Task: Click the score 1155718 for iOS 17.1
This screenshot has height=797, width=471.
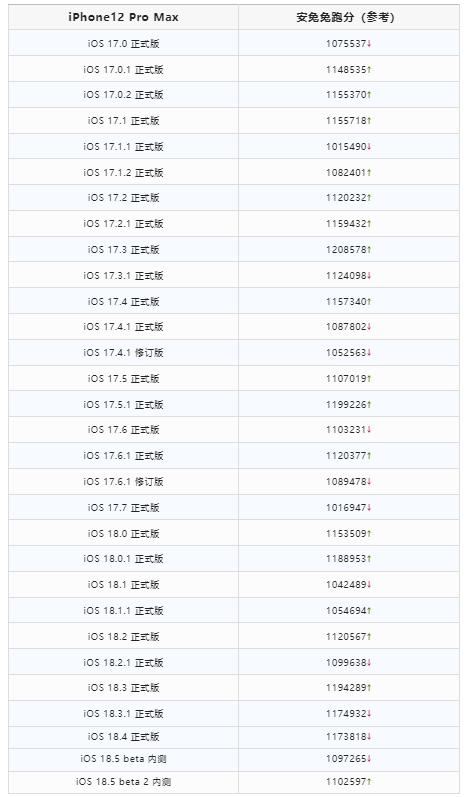Action: (x=346, y=121)
